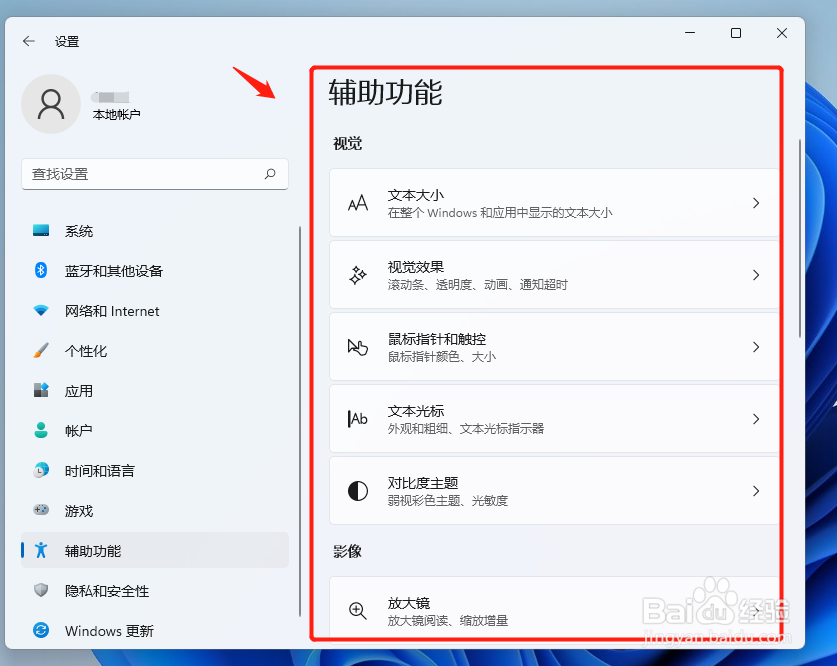Open the 应用 category
The image size is (837, 666).
(x=155, y=391)
